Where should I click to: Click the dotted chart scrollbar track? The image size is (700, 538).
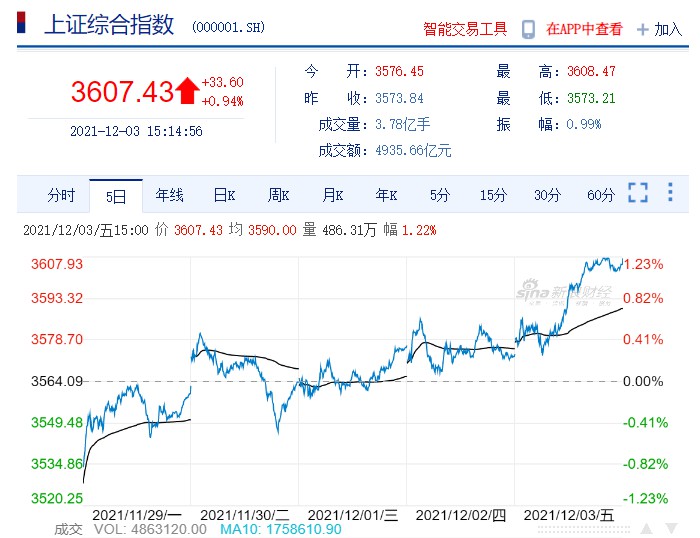click(x=584, y=530)
